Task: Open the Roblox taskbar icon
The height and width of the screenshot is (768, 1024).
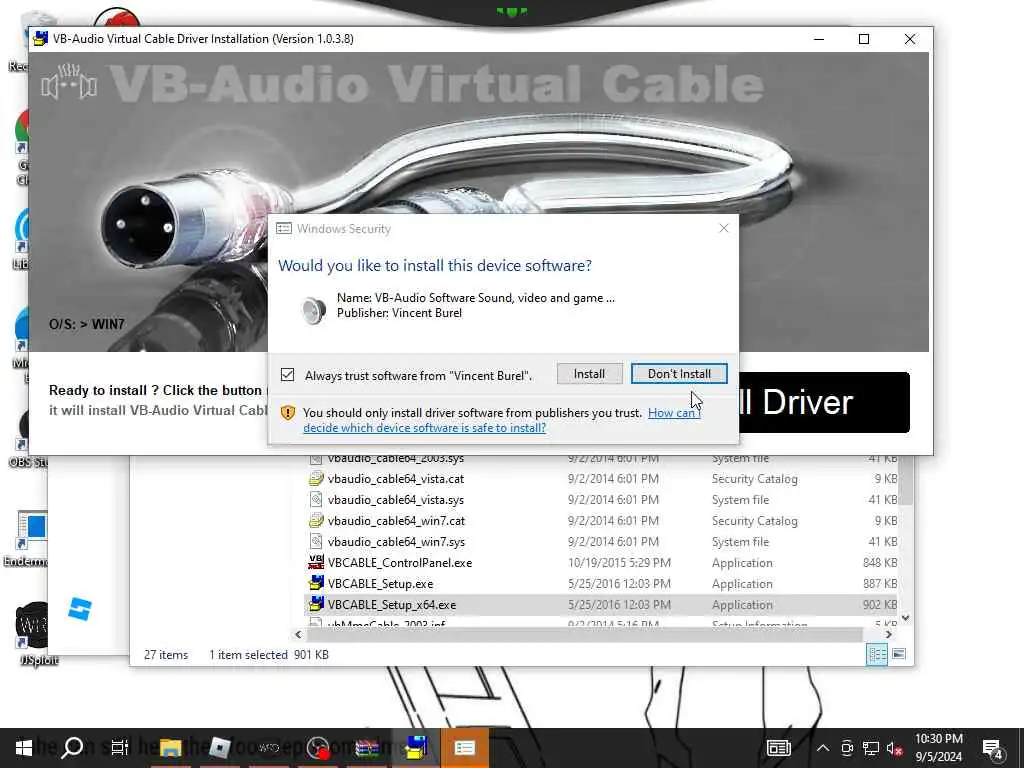Action: click(x=219, y=747)
